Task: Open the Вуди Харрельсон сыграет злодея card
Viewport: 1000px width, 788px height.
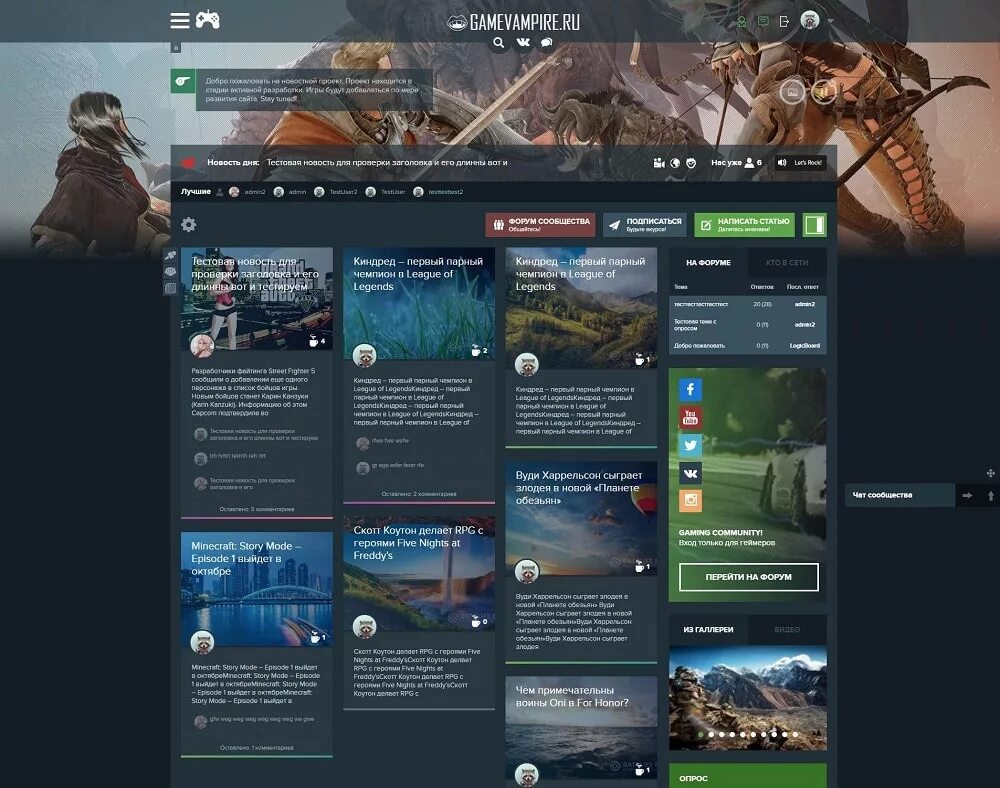Action: click(578, 488)
